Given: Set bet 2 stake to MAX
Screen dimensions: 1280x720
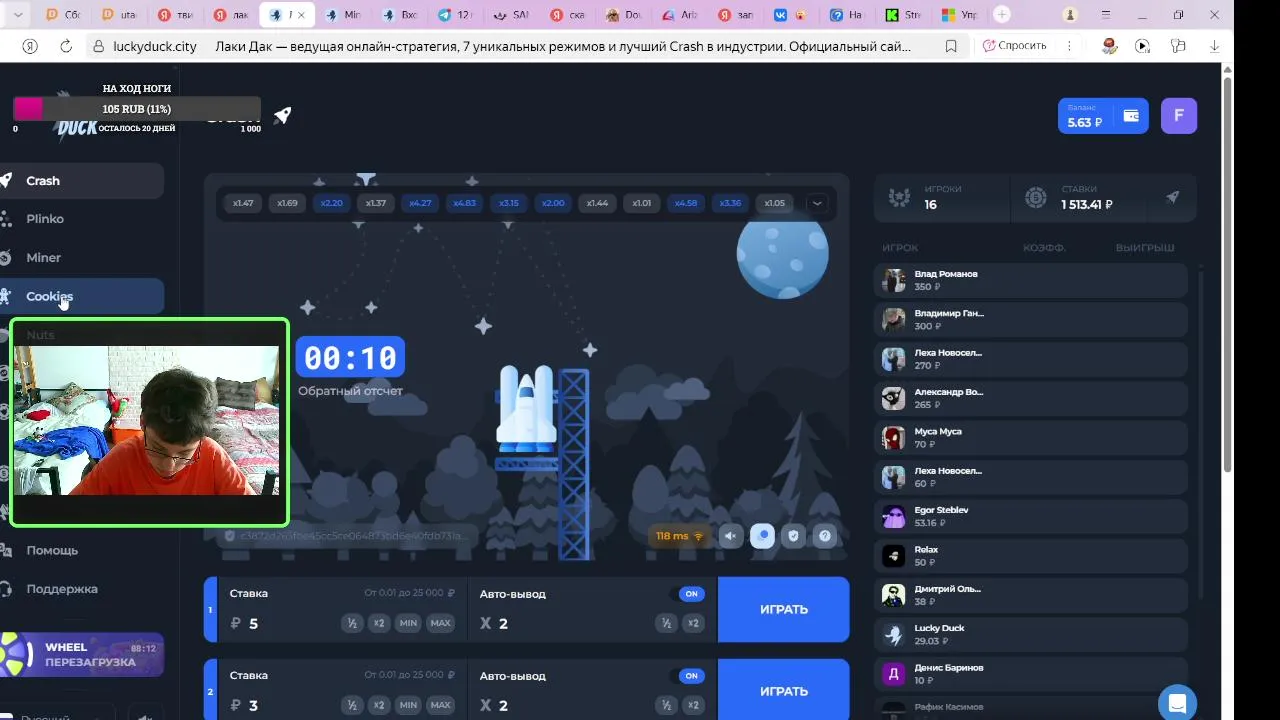Looking at the screenshot, I should point(440,705).
